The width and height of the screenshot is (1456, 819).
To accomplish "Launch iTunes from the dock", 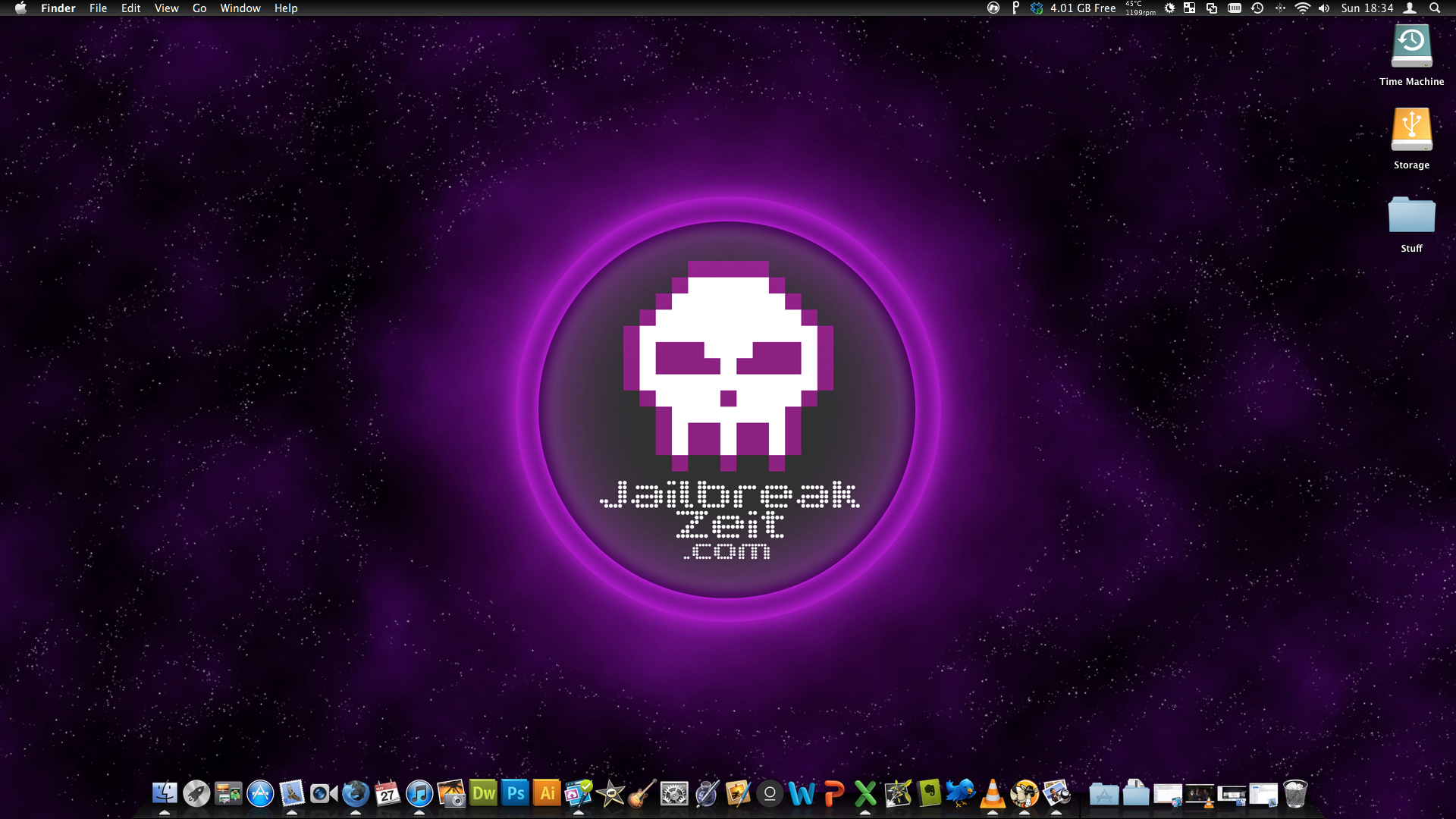I will 419,794.
